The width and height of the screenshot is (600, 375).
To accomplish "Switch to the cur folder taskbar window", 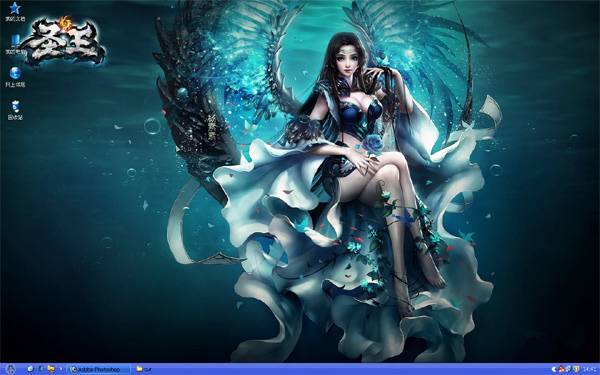I will point(144,369).
